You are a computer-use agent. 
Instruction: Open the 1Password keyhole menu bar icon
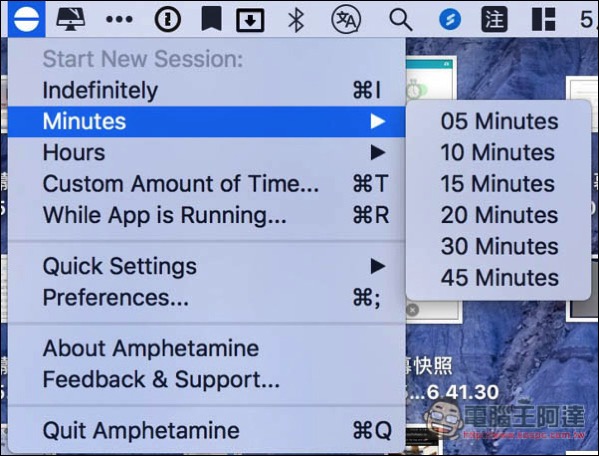[x=168, y=19]
